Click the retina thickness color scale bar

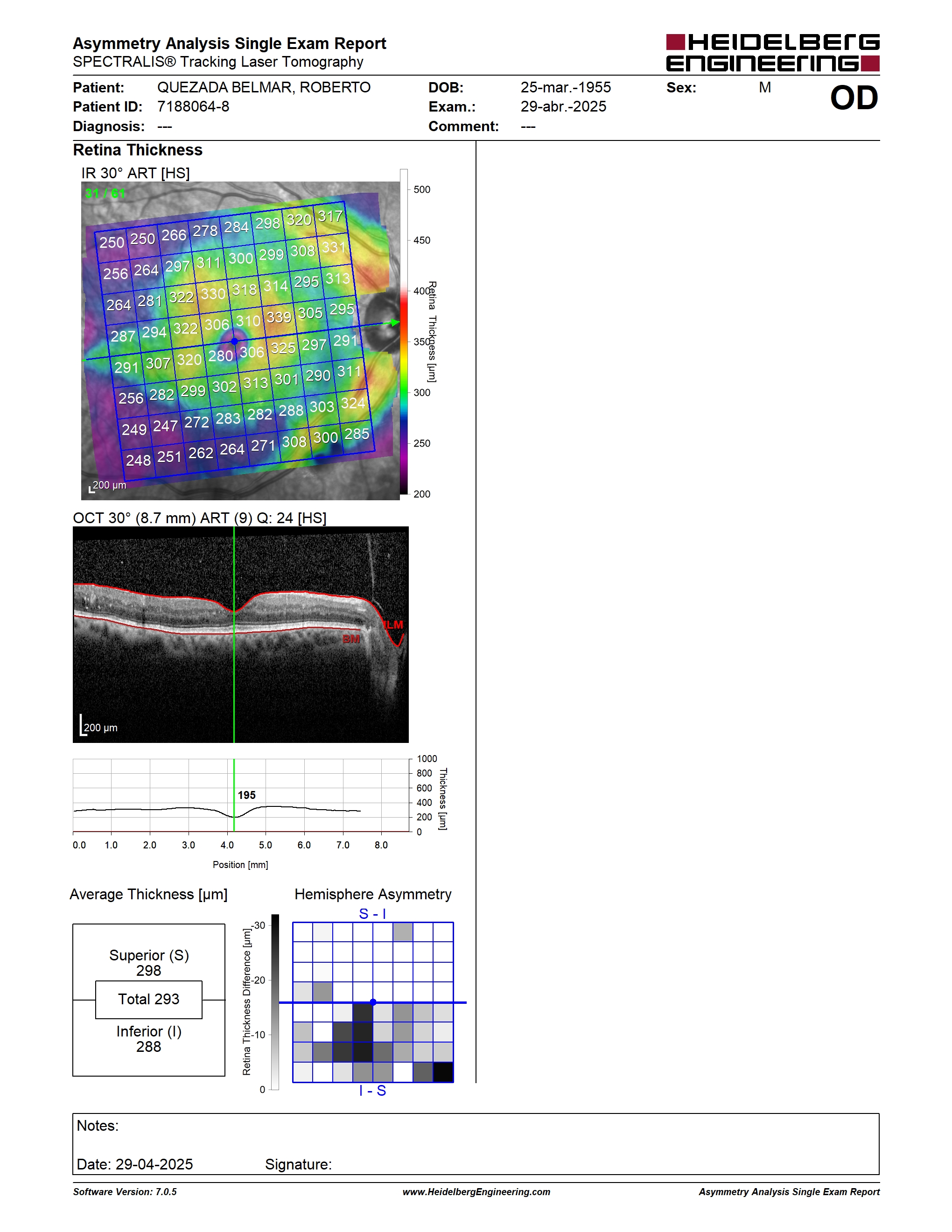[x=404, y=332]
